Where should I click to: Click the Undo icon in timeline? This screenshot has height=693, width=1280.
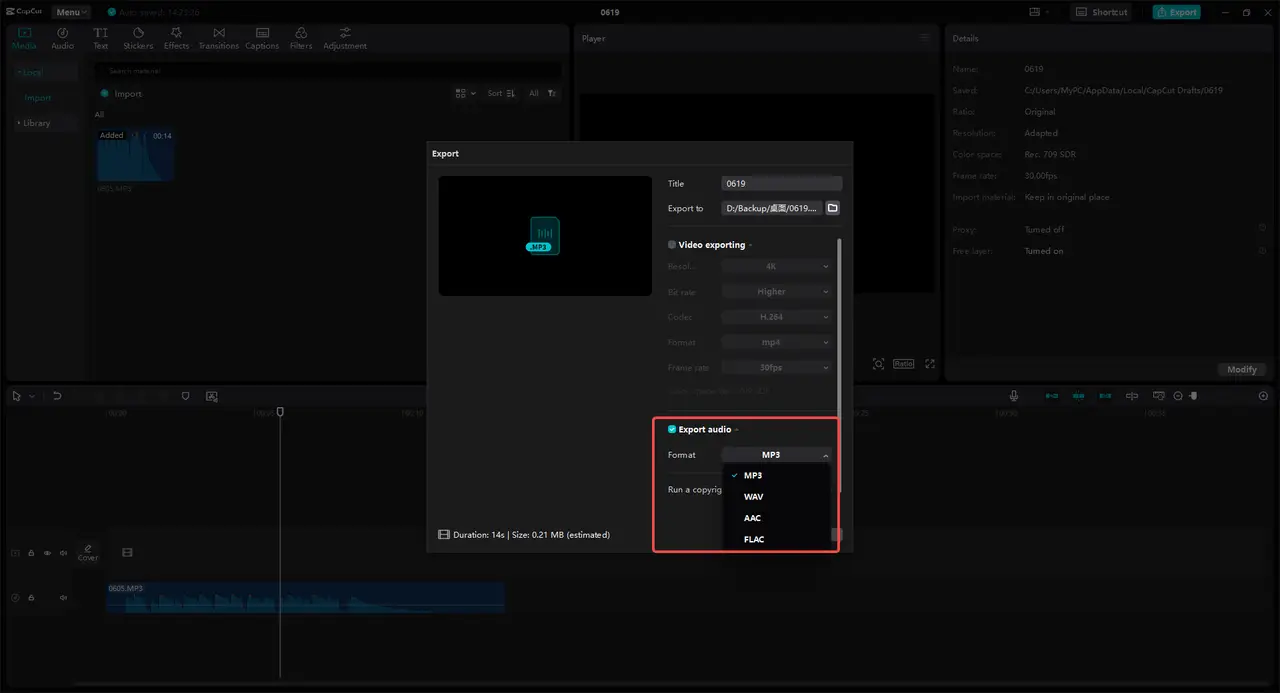coord(57,396)
